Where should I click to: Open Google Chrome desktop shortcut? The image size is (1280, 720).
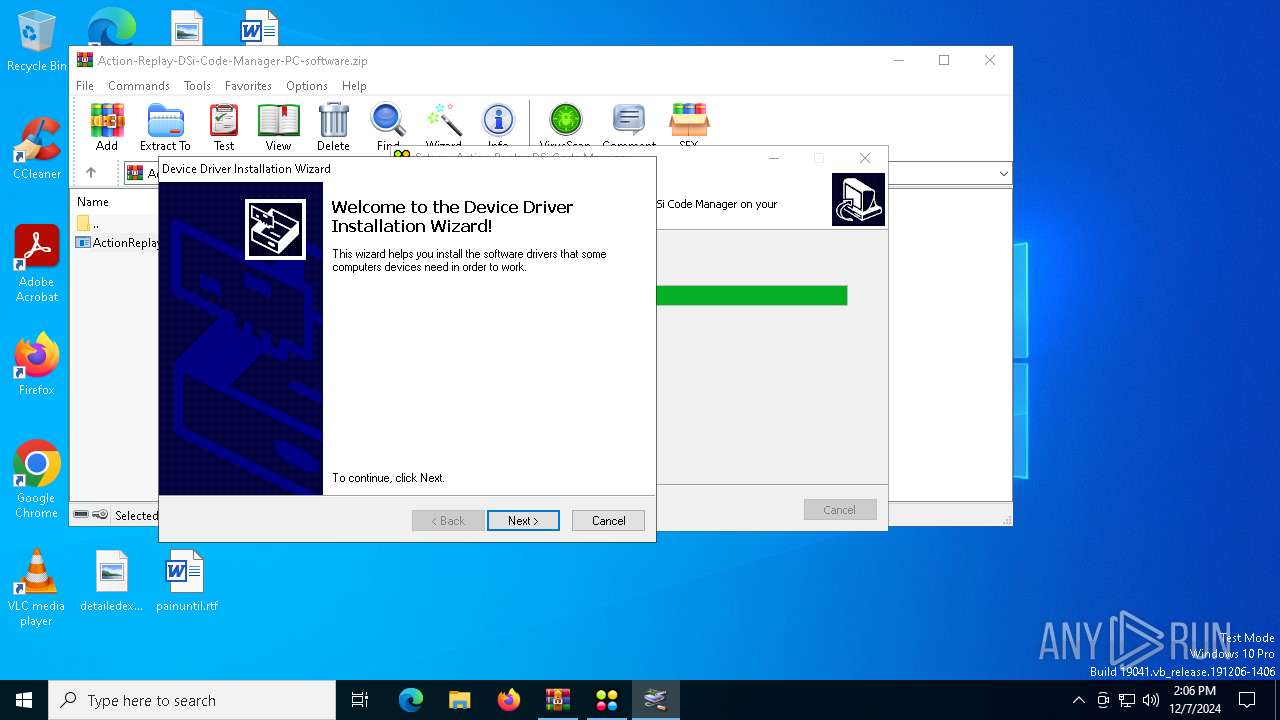click(x=37, y=480)
